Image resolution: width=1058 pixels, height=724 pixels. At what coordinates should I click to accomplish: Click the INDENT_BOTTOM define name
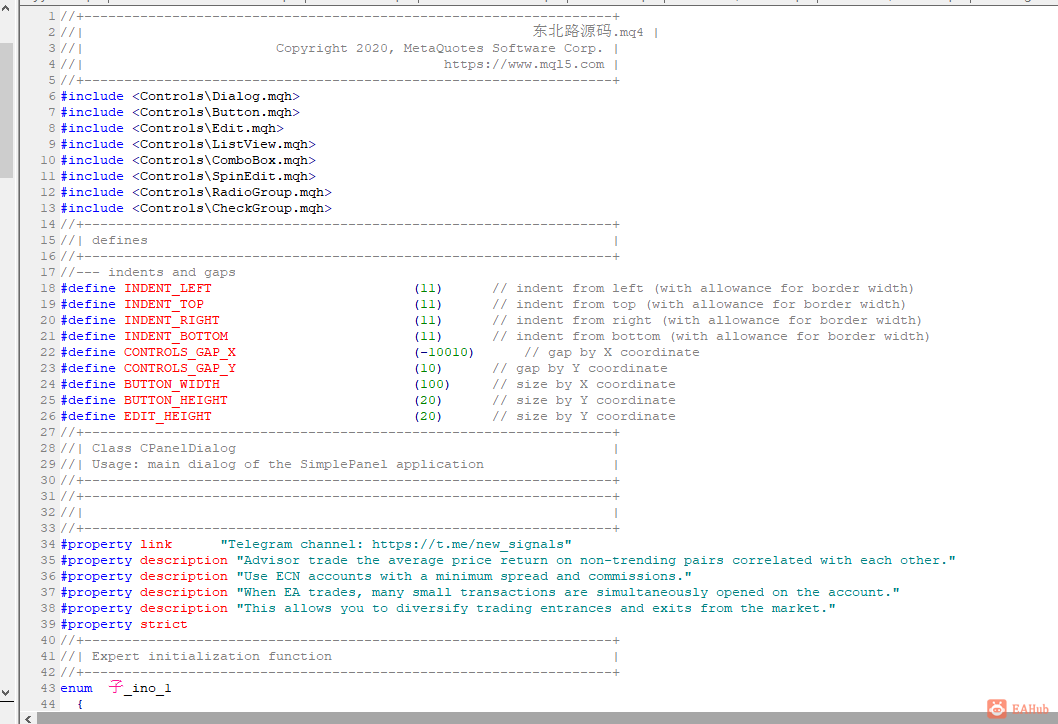pos(175,337)
